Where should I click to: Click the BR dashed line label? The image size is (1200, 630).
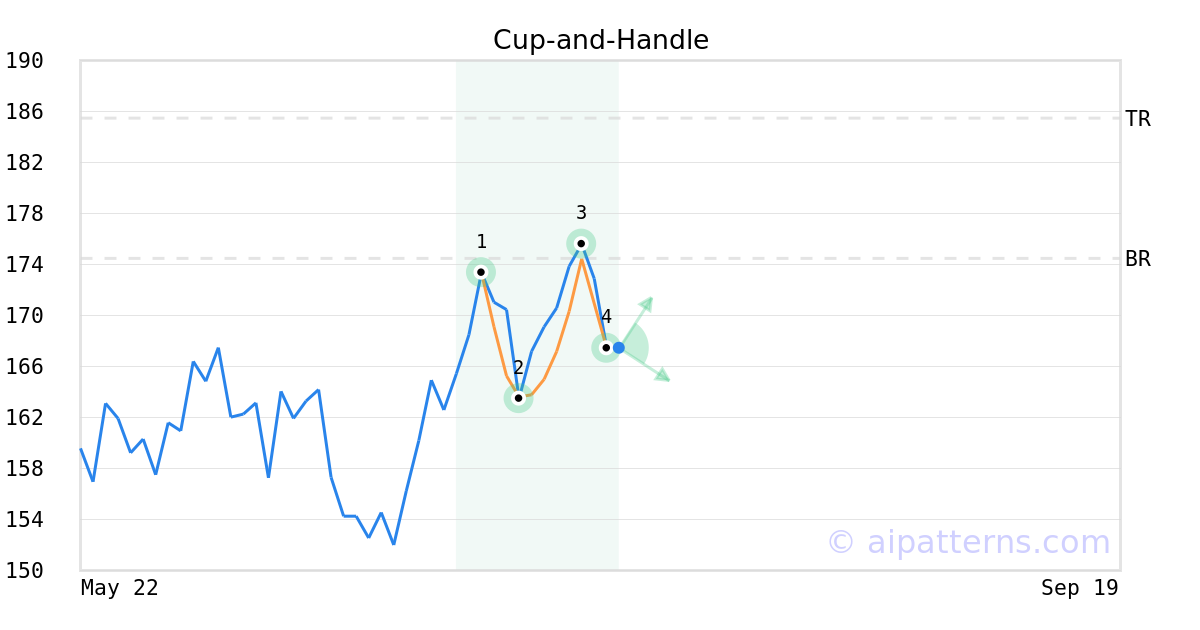click(1138, 259)
